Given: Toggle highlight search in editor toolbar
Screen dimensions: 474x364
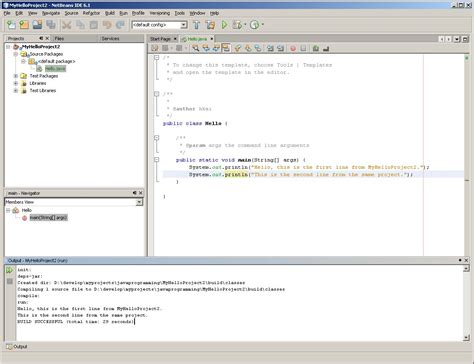Looking at the screenshot, I should pos(226,48).
